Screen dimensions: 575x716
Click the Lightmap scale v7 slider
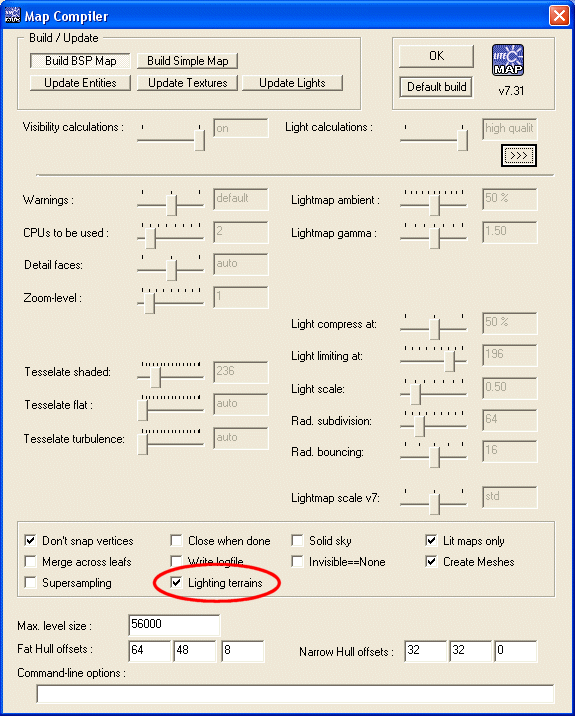434,501
